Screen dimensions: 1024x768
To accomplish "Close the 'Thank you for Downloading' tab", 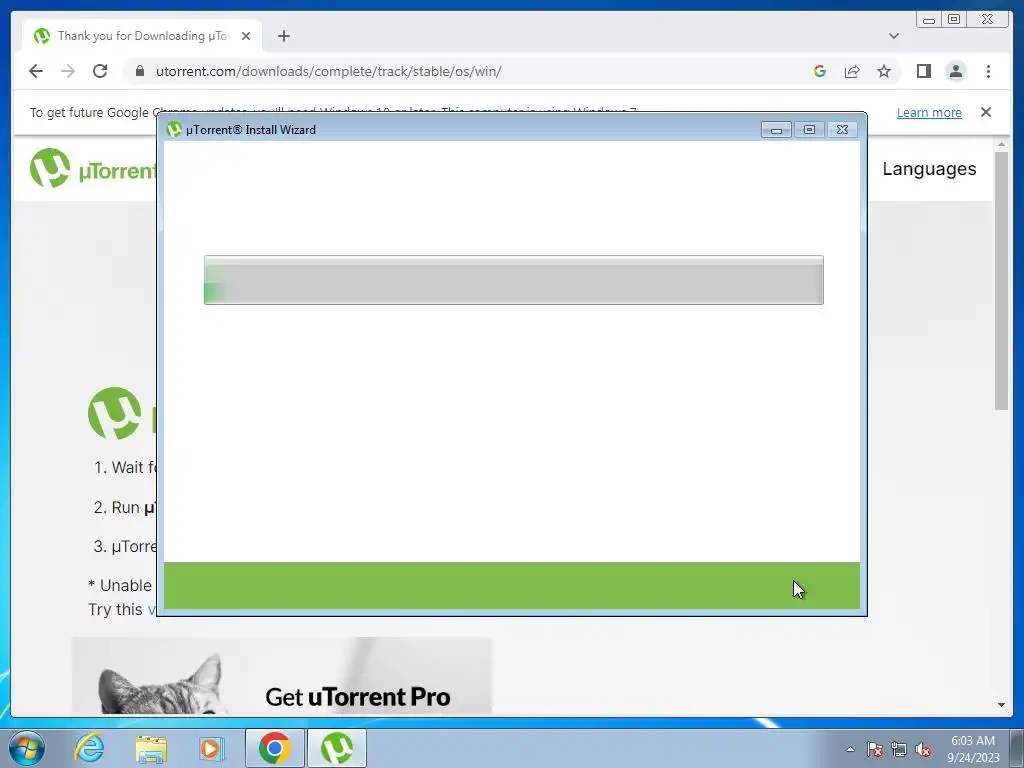I will coord(246,36).
